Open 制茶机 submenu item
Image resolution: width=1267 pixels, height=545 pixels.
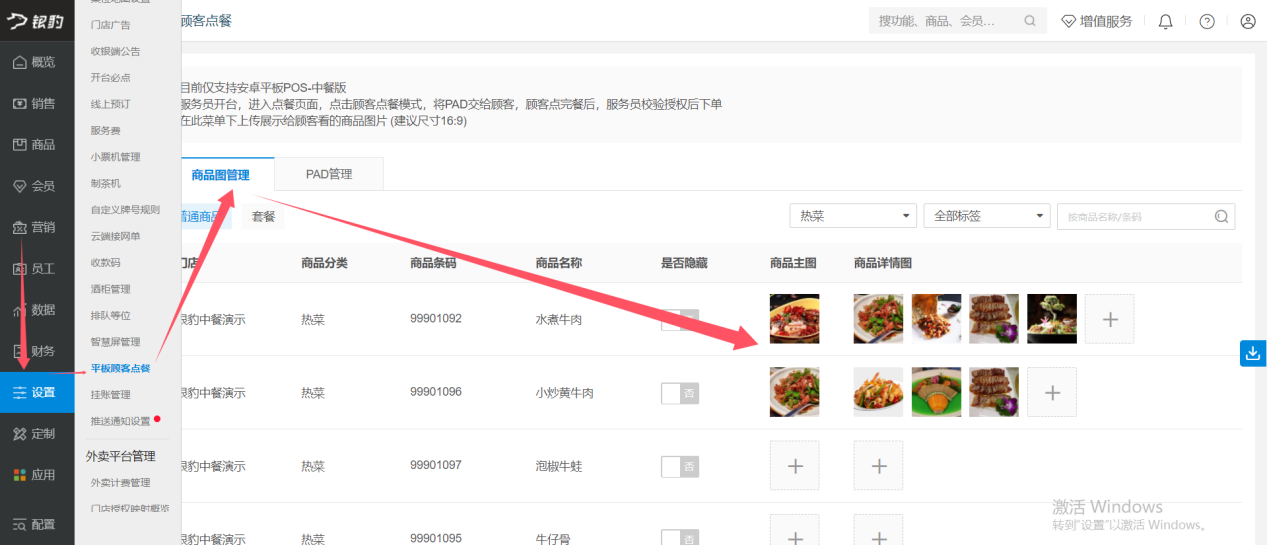click(x=106, y=183)
